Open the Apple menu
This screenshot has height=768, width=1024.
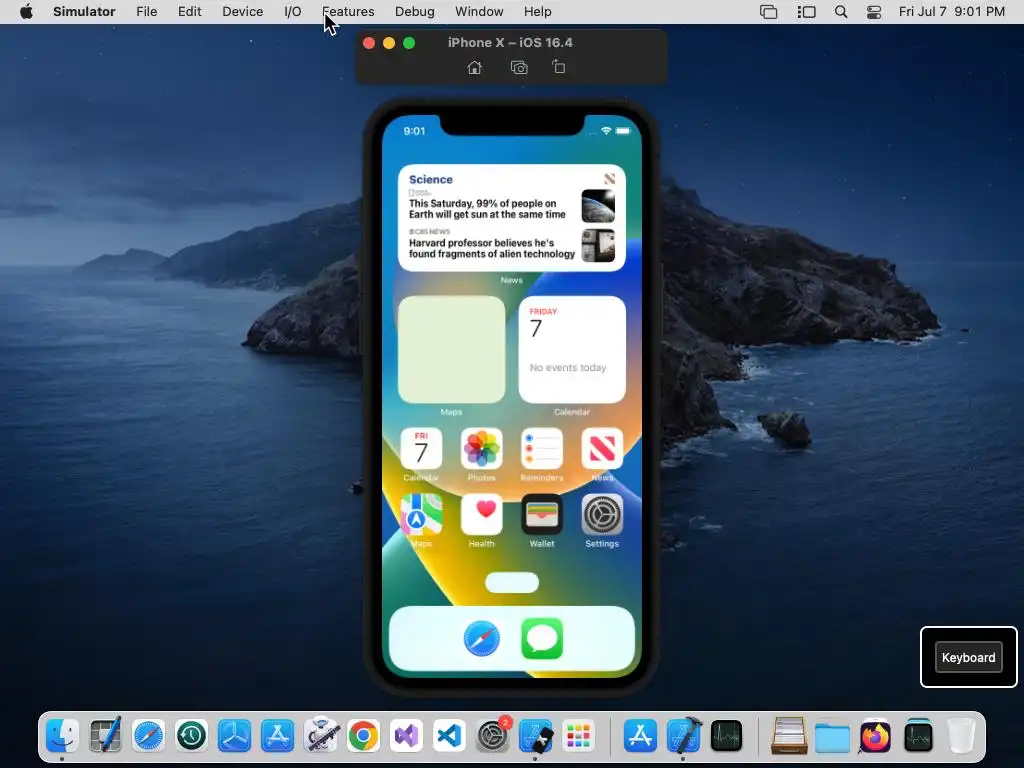pos(26,12)
